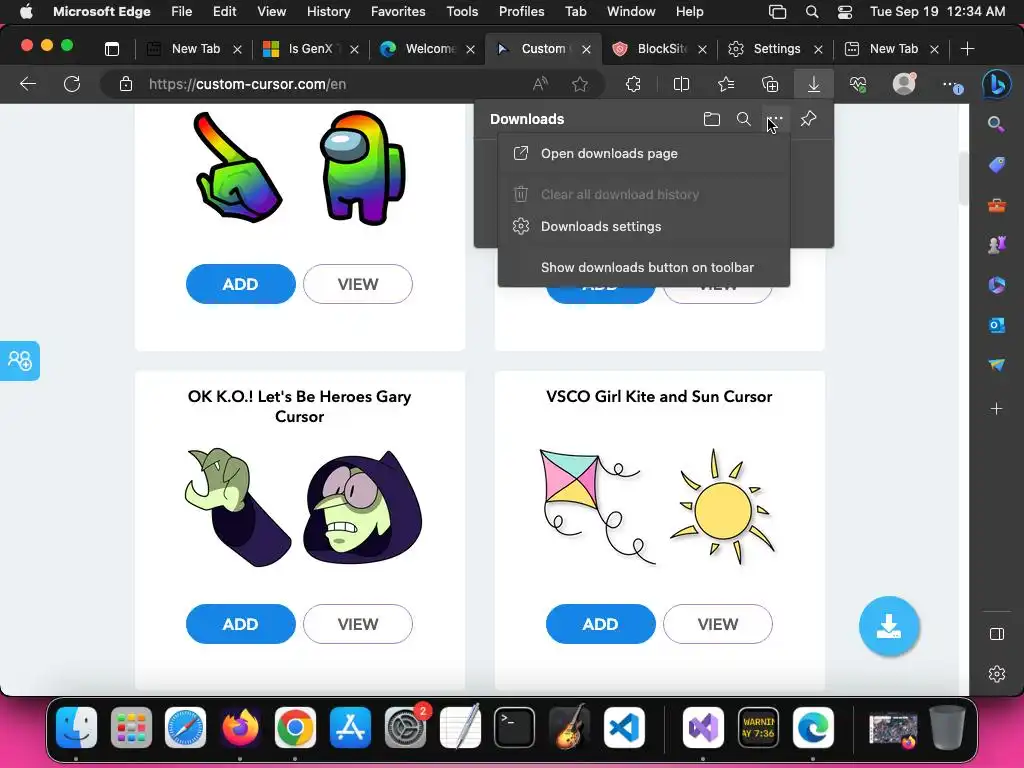Select Open downloads page
Viewport: 1024px width, 768px height.
644,153
